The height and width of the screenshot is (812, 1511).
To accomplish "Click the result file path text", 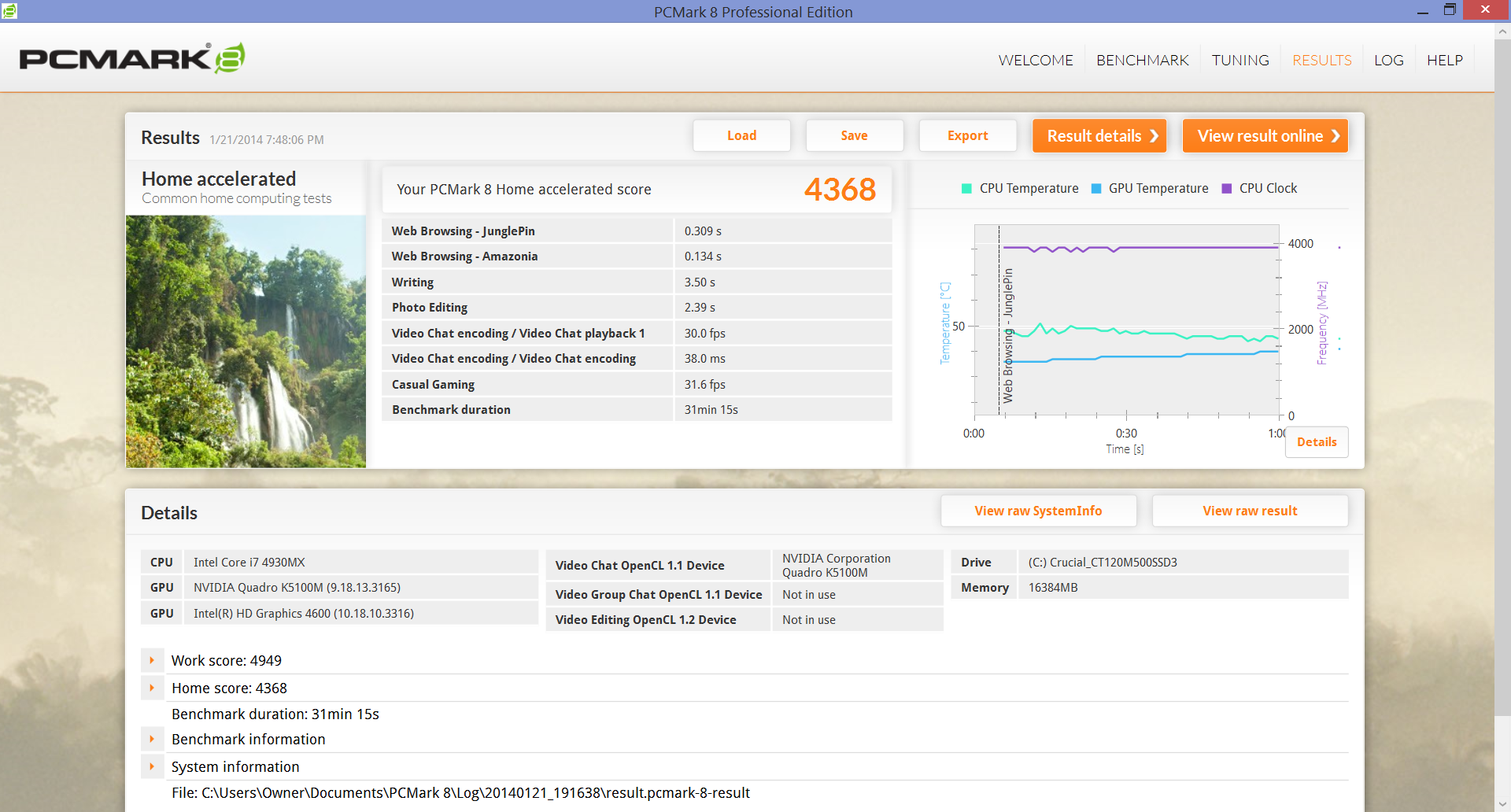I will [460, 792].
